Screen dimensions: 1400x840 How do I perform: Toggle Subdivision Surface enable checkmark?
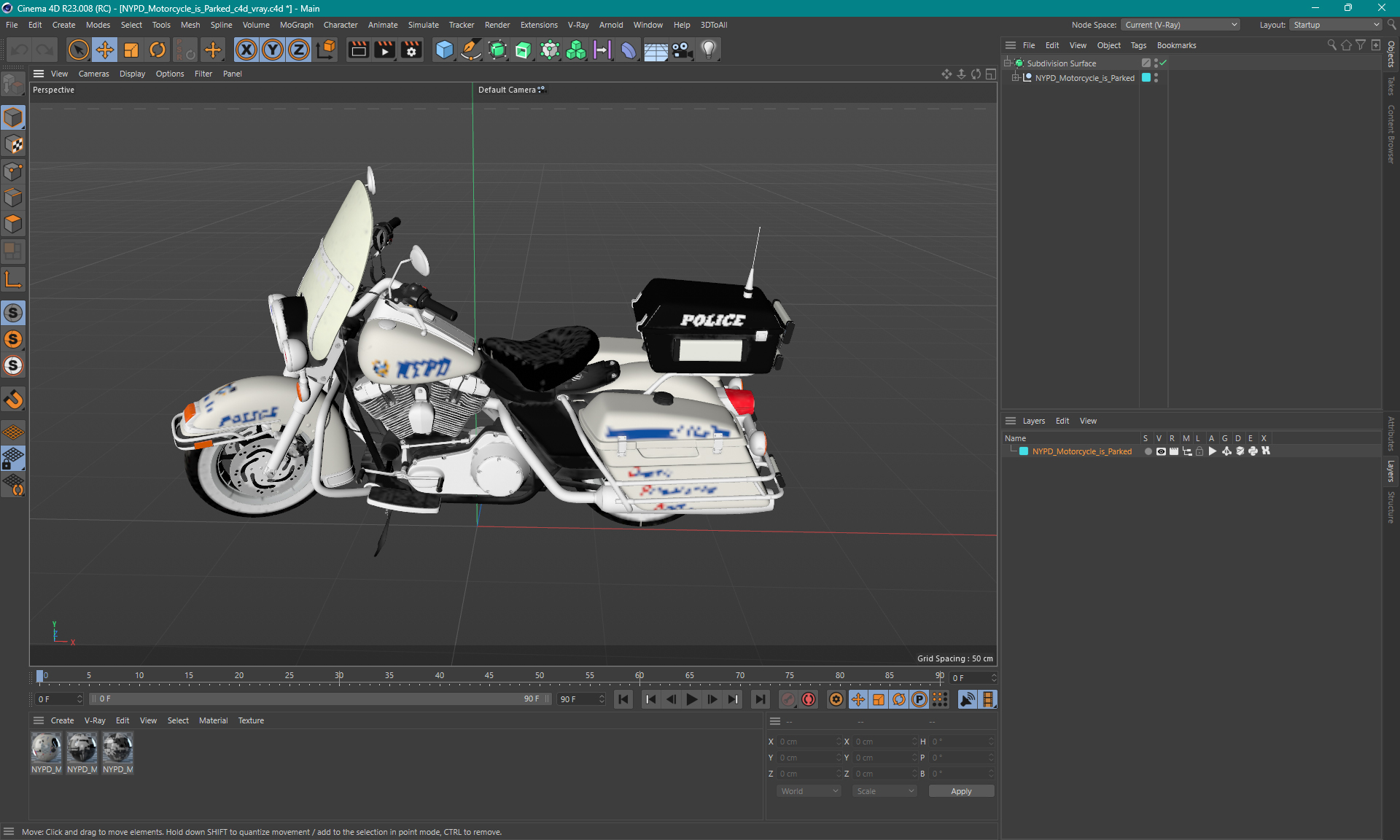click(1163, 63)
